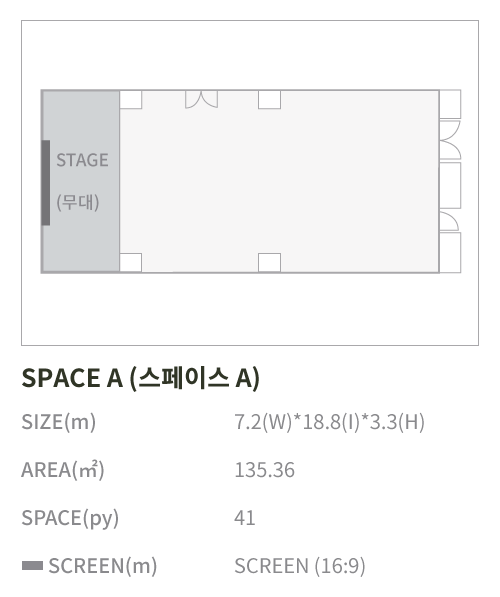500x597 pixels.
Task: Click the top-middle pillar square
Action: point(270,100)
